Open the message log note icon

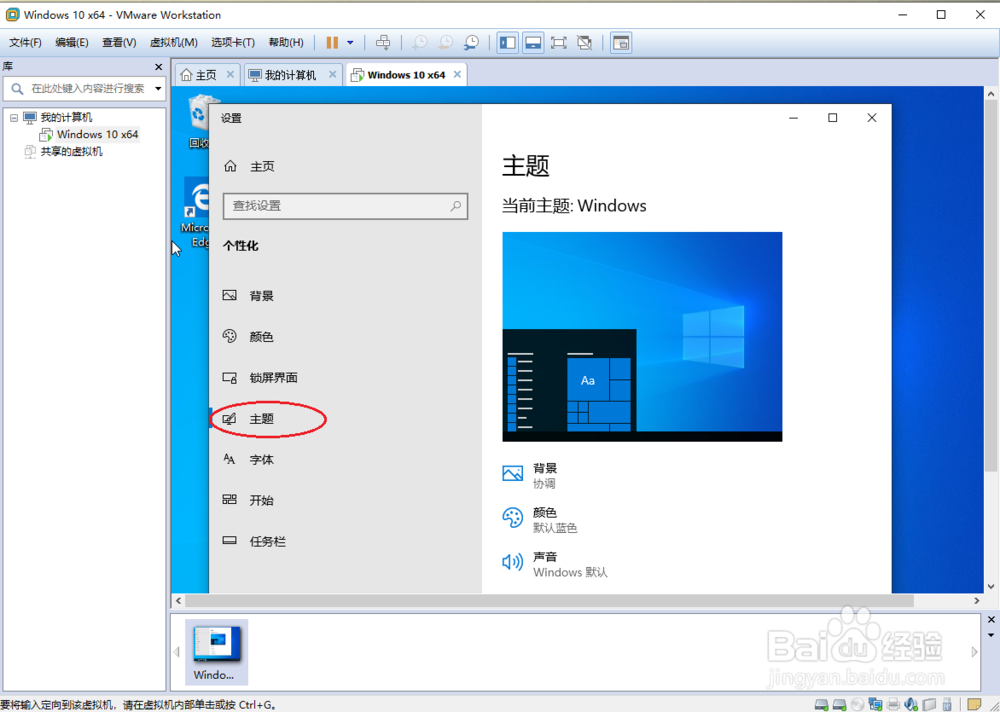coord(974,704)
